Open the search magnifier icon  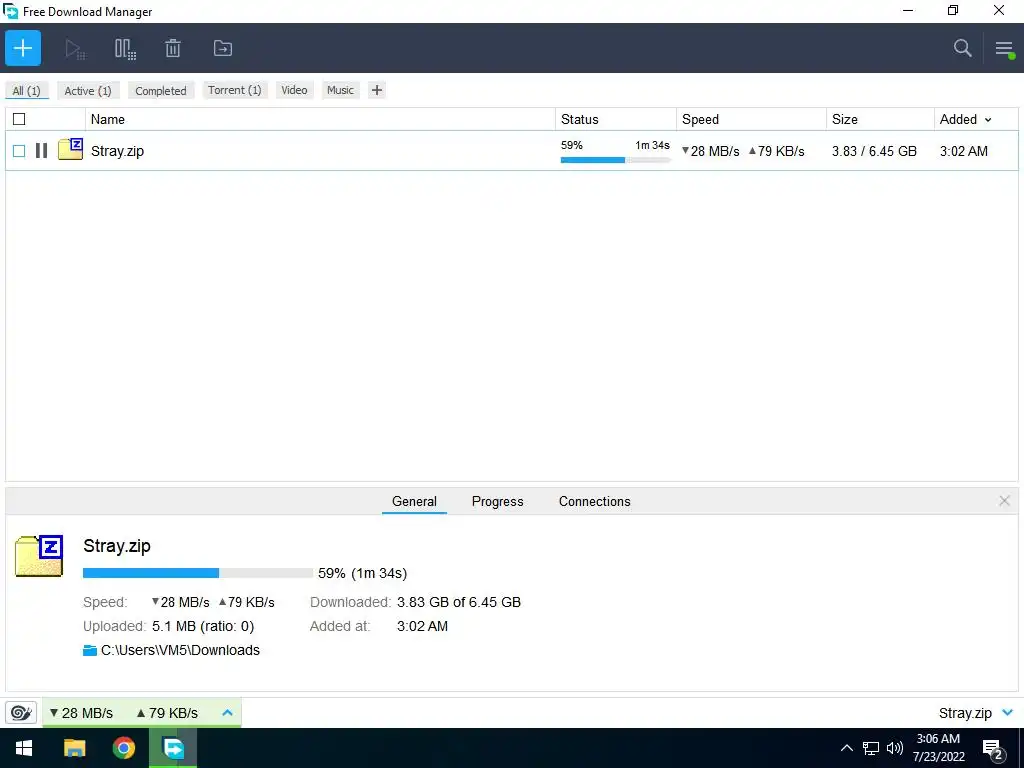[962, 48]
